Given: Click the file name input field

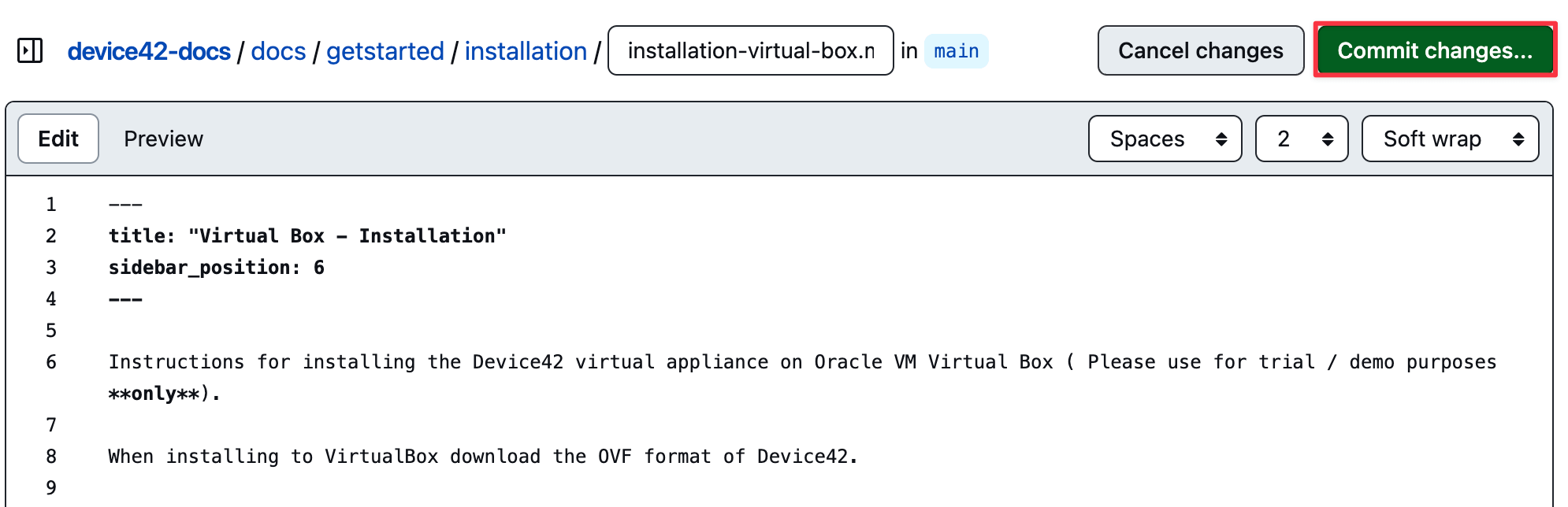Looking at the screenshot, I should pyautogui.click(x=750, y=51).
